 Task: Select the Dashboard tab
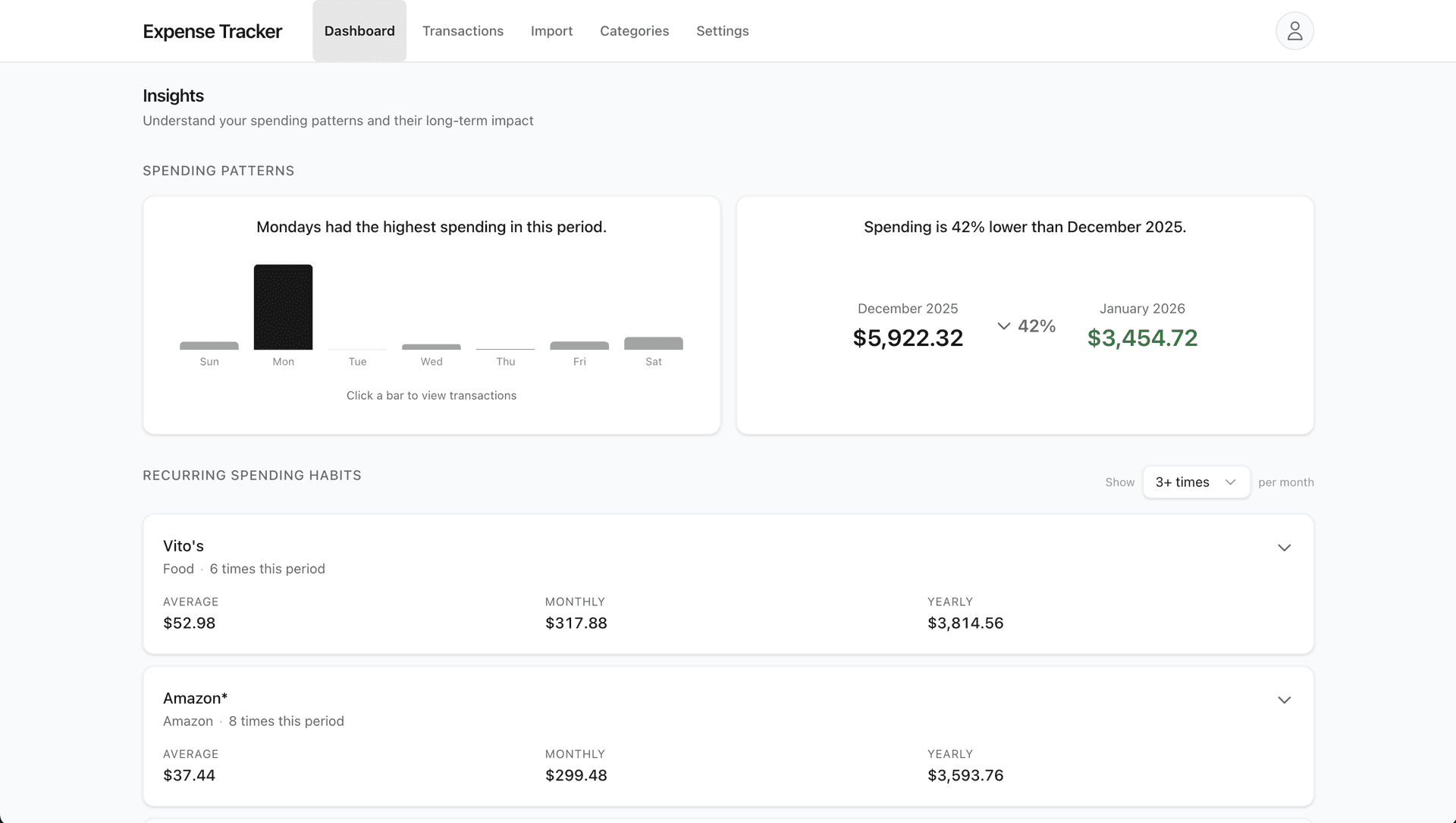(359, 30)
